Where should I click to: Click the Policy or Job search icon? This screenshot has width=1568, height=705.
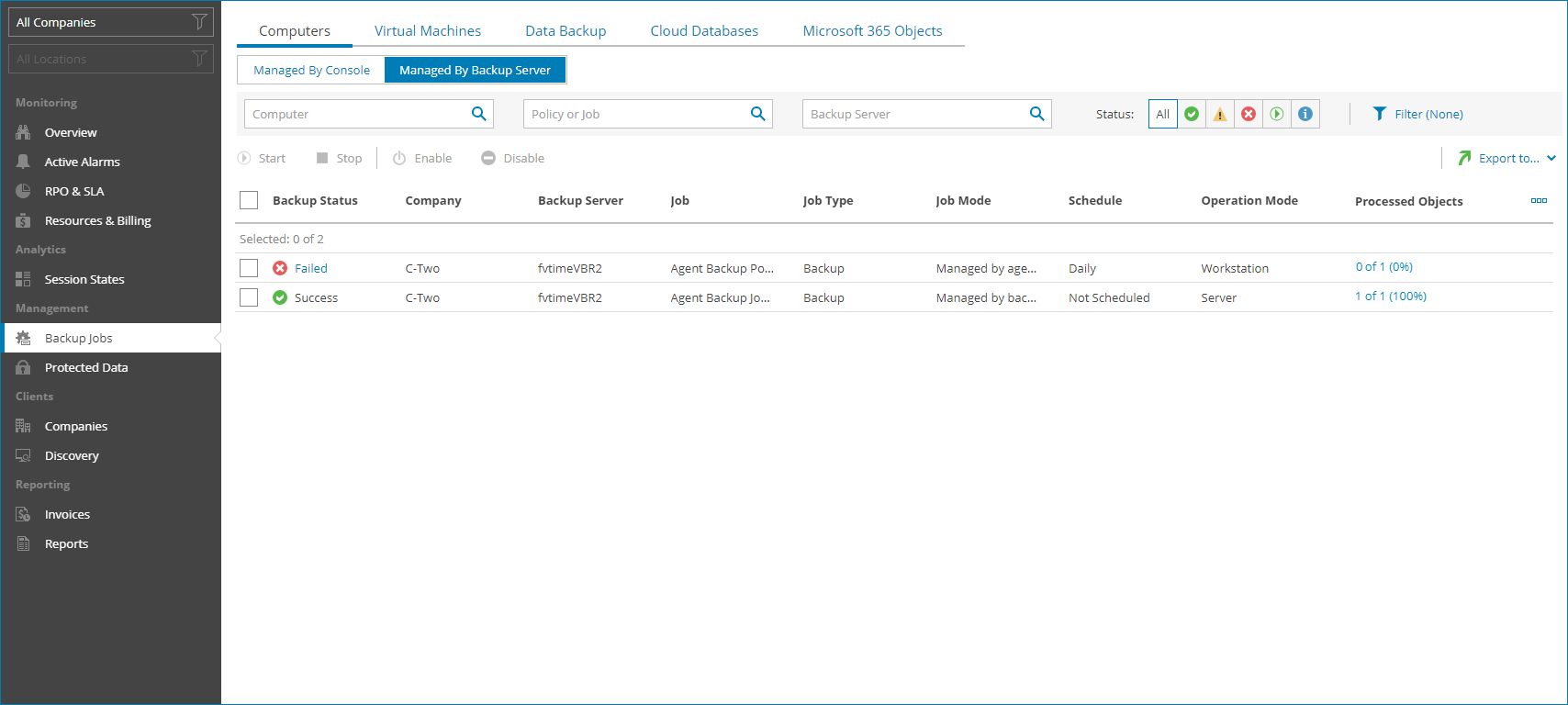(x=757, y=114)
